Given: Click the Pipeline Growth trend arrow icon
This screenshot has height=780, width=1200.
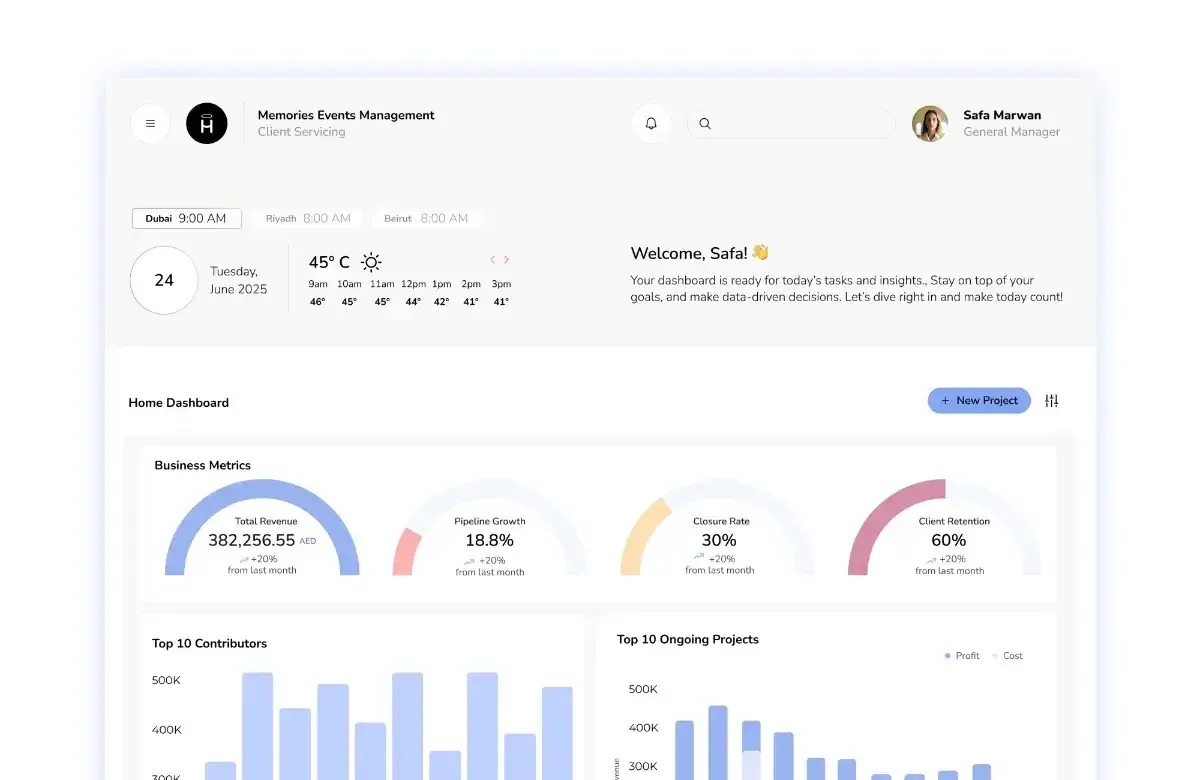Looking at the screenshot, I should pyautogui.click(x=469, y=561).
